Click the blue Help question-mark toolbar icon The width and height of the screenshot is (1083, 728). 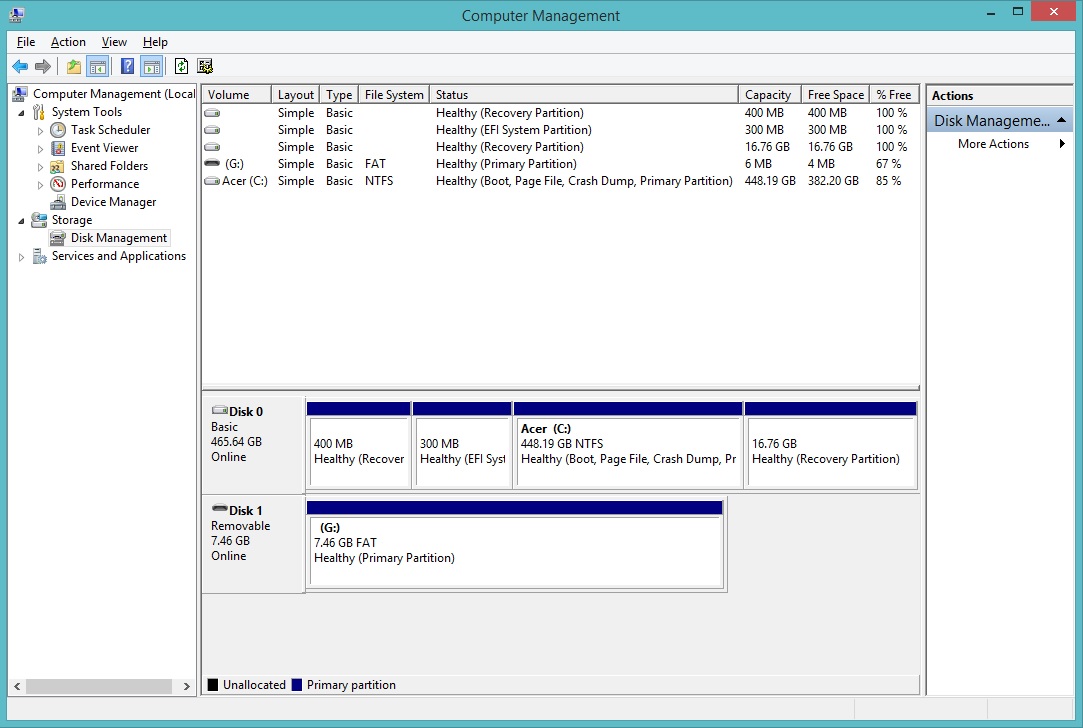pos(127,66)
